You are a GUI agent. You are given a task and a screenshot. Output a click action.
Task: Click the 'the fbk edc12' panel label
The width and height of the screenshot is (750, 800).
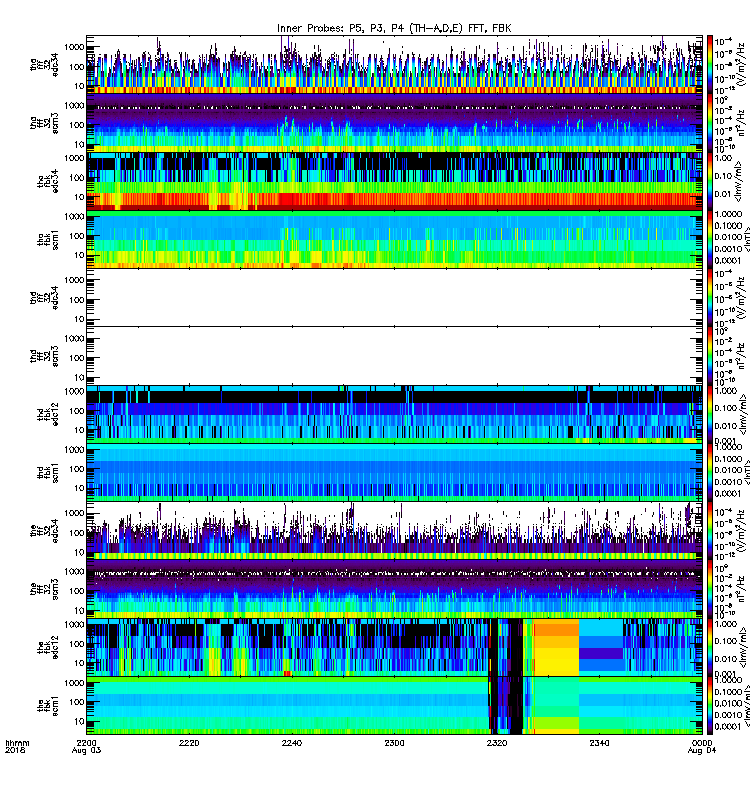(48, 647)
